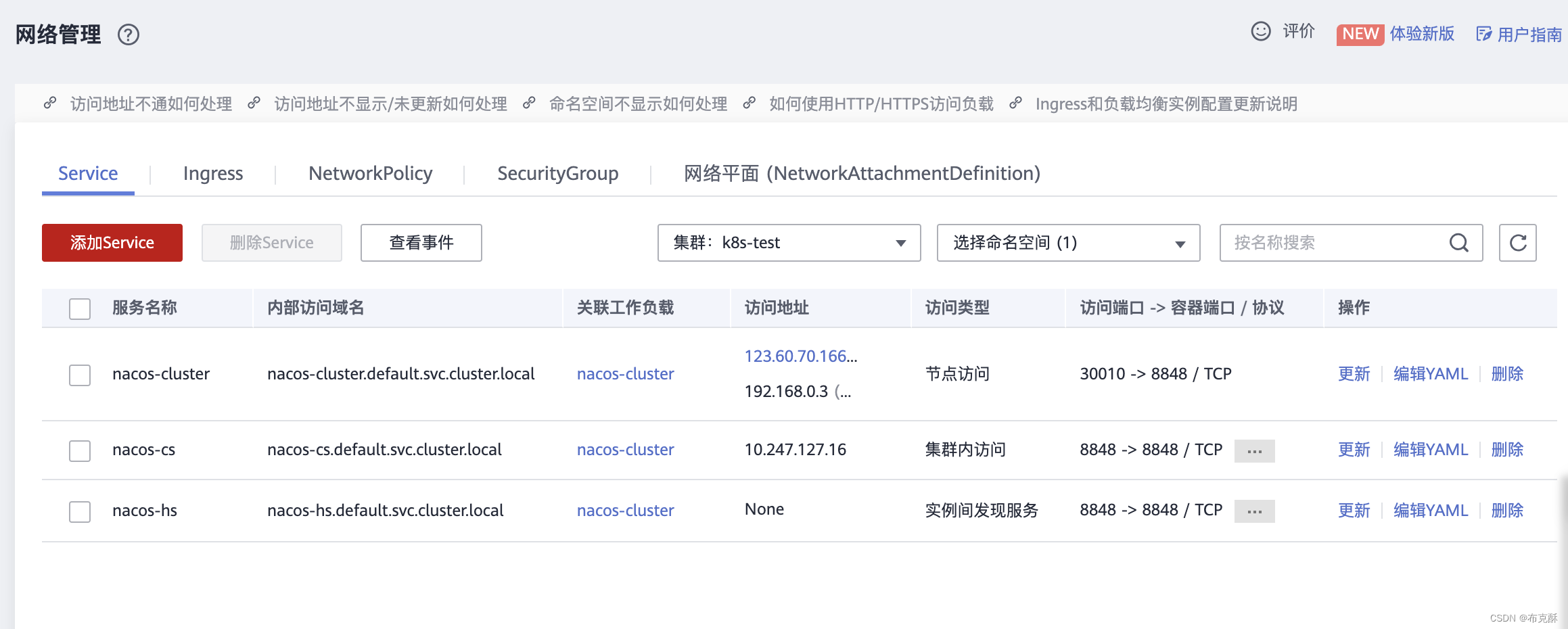Click chain icon before 命名空间不显示如何处理

[x=529, y=103]
